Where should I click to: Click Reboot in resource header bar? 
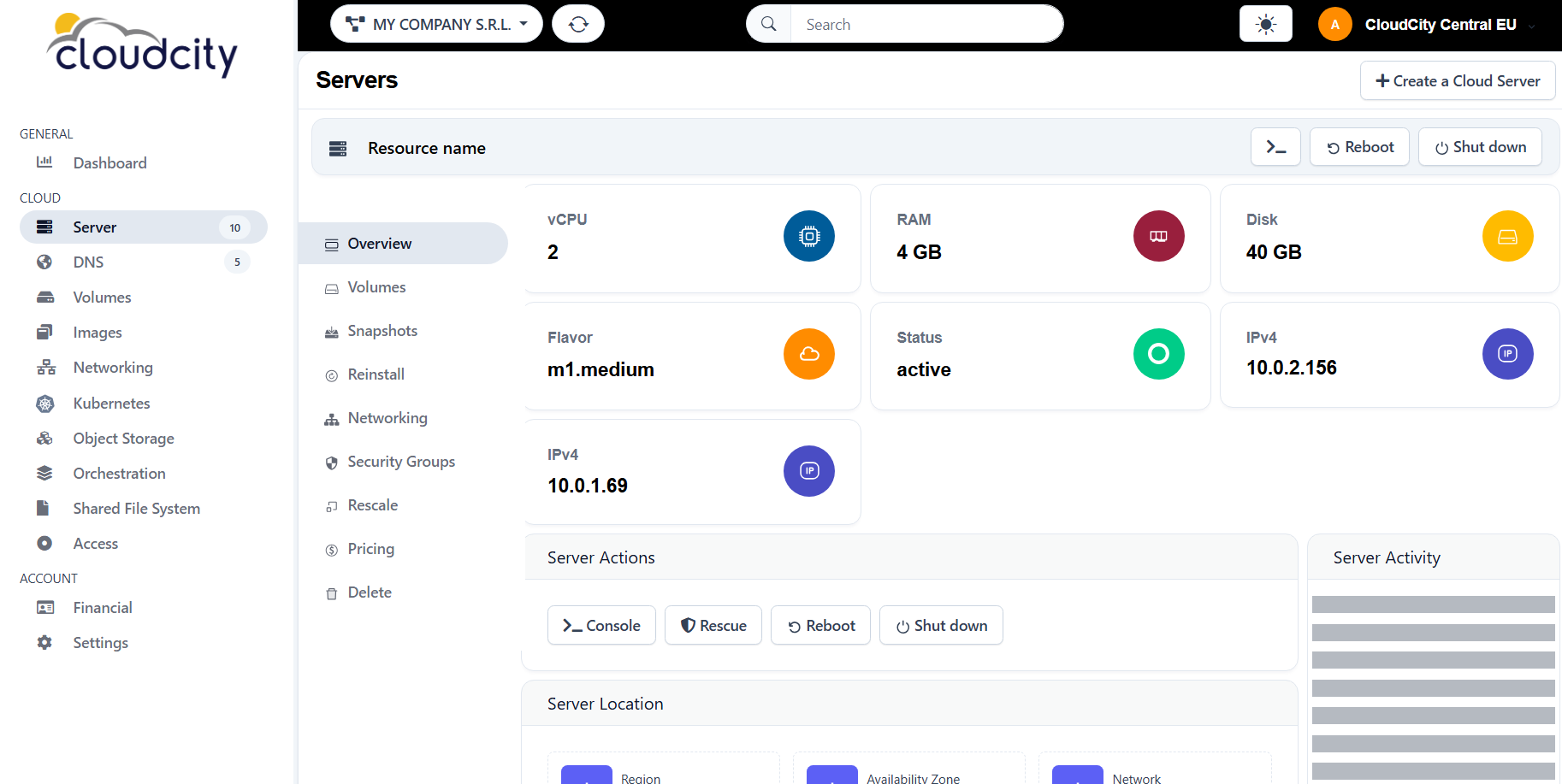(1359, 147)
